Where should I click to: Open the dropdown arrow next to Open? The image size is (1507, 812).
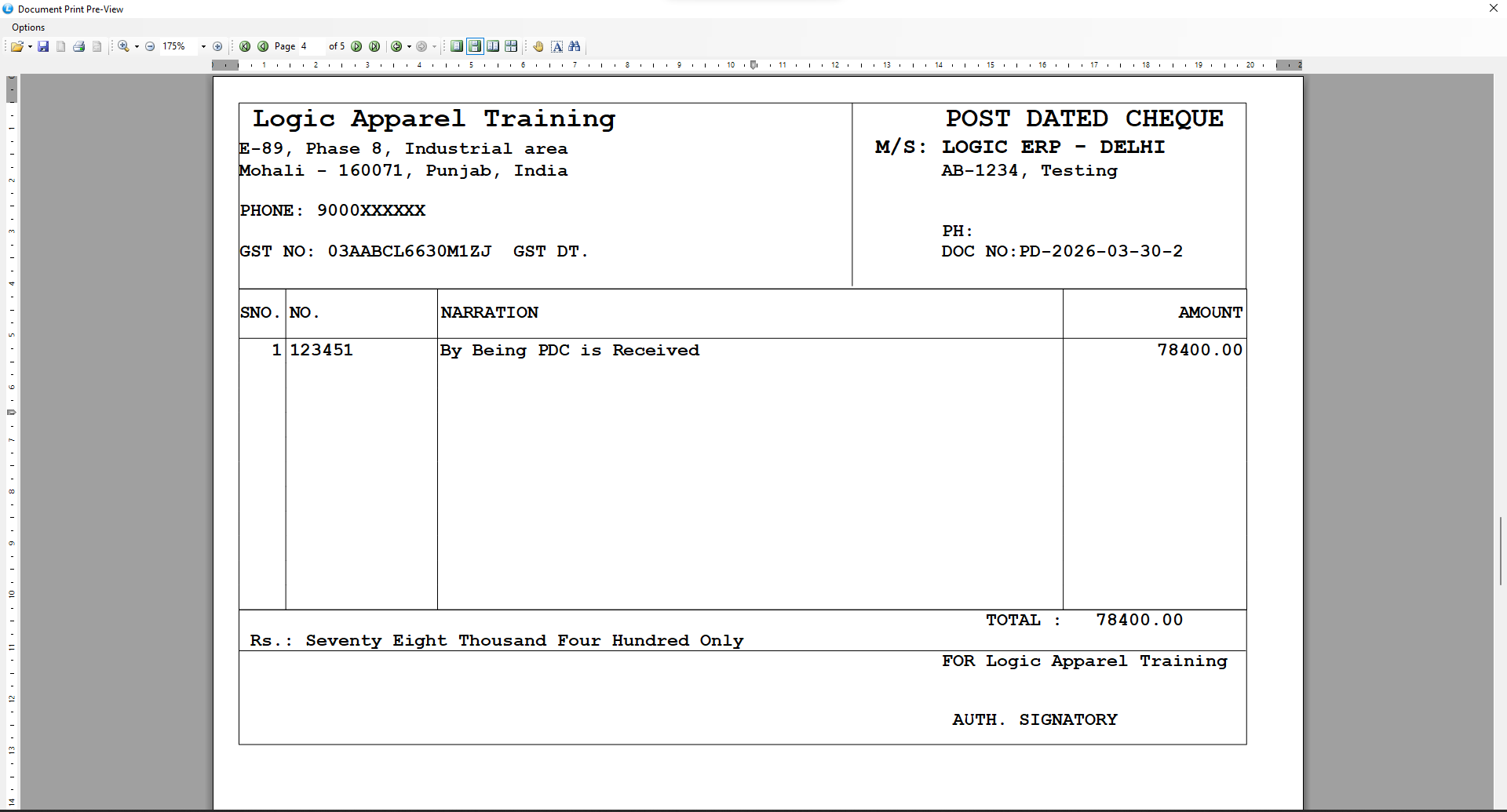[x=30, y=46]
